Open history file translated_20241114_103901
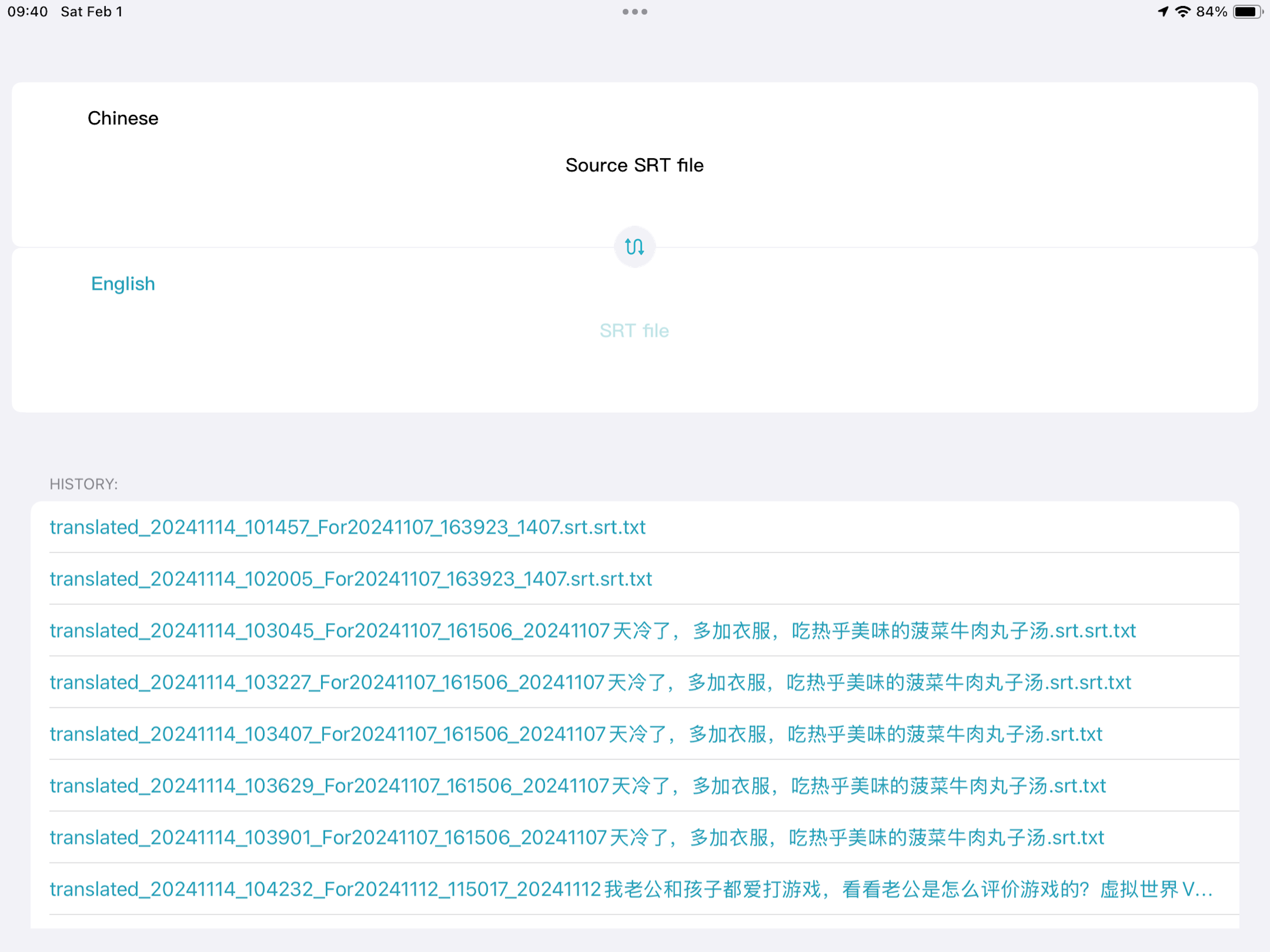The height and width of the screenshot is (952, 1270). click(576, 837)
